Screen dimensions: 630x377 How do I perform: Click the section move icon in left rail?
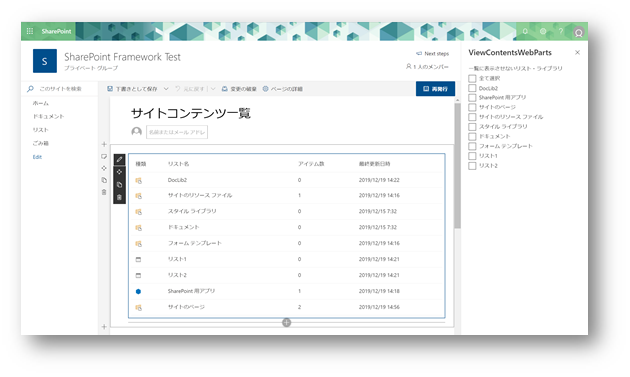tap(104, 168)
